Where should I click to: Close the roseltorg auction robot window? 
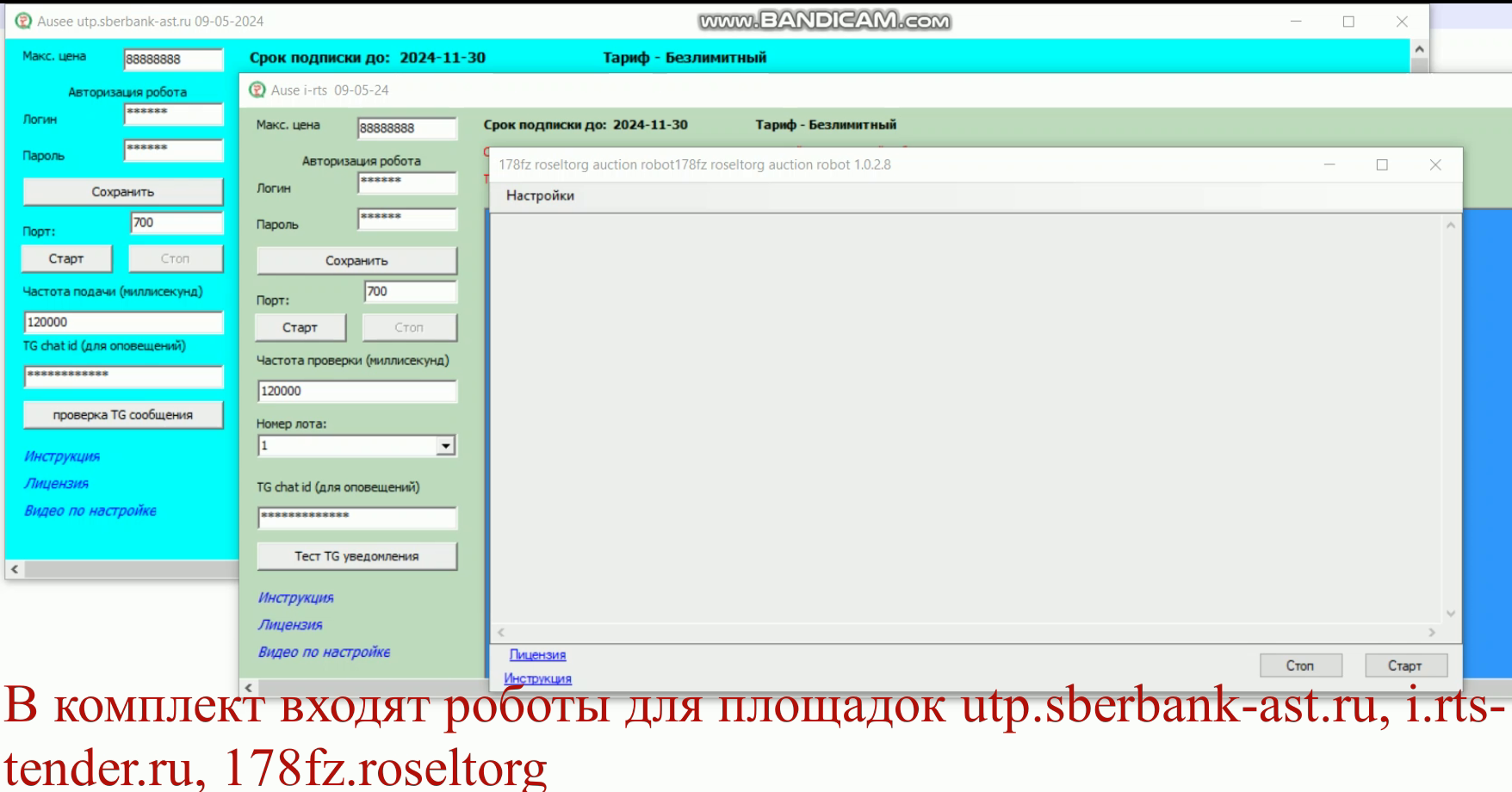coord(1435,164)
